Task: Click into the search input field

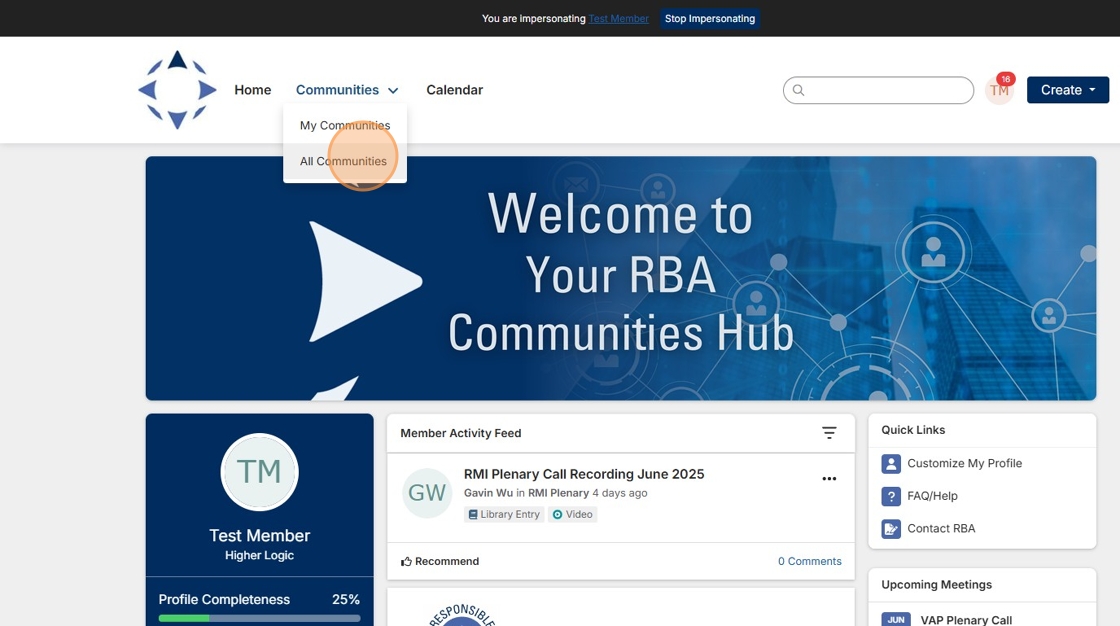Action: pos(879,90)
